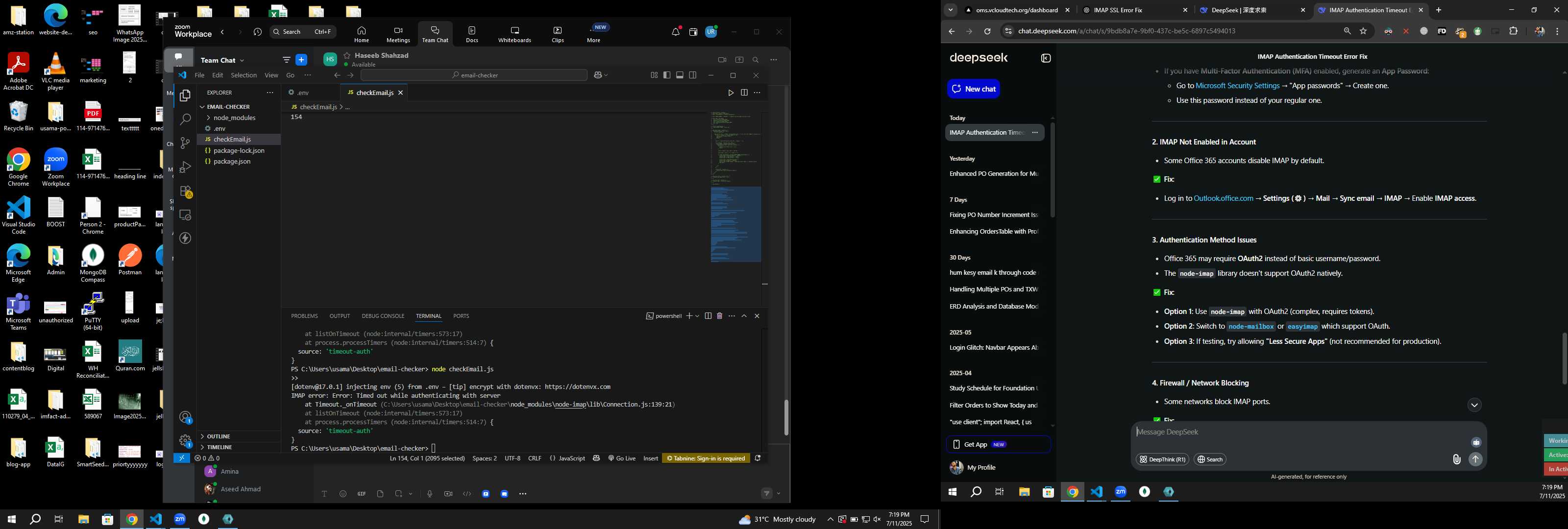Start video call with Haseeb Shahzad
Image resolution: width=1568 pixels, height=529 pixels.
722,60
